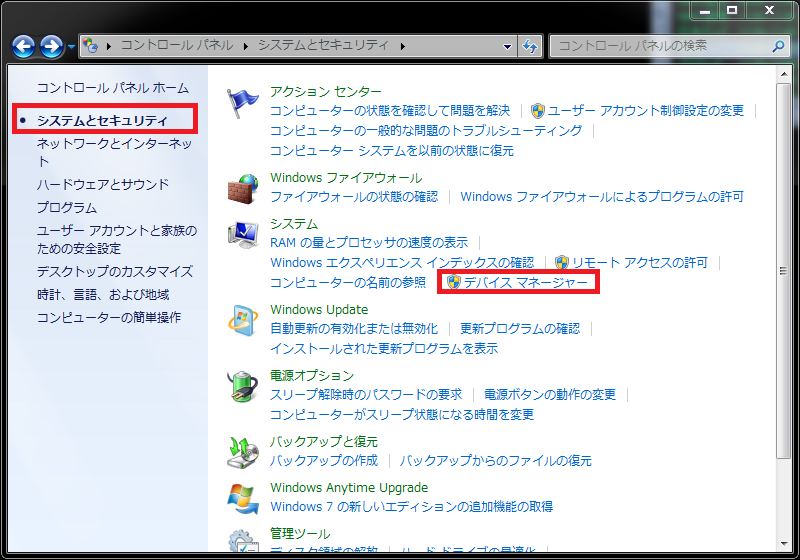Open Windows Update heading link
The width and height of the screenshot is (800, 560).
tap(319, 310)
